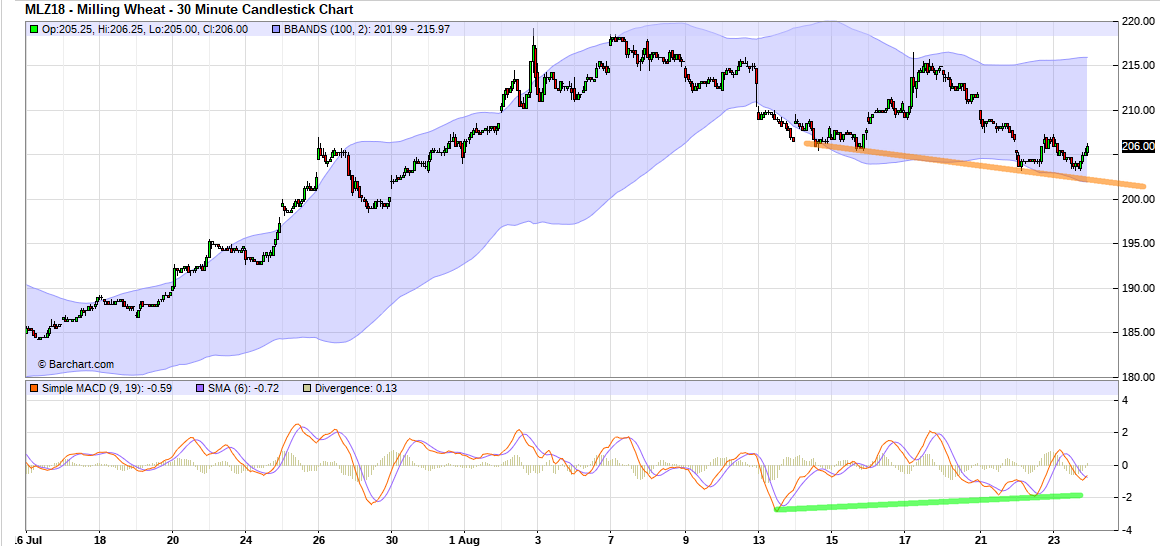Viewport: 1160px width, 546px height.
Task: Click the orange Simple MACD legend swatch
Action: (34, 388)
